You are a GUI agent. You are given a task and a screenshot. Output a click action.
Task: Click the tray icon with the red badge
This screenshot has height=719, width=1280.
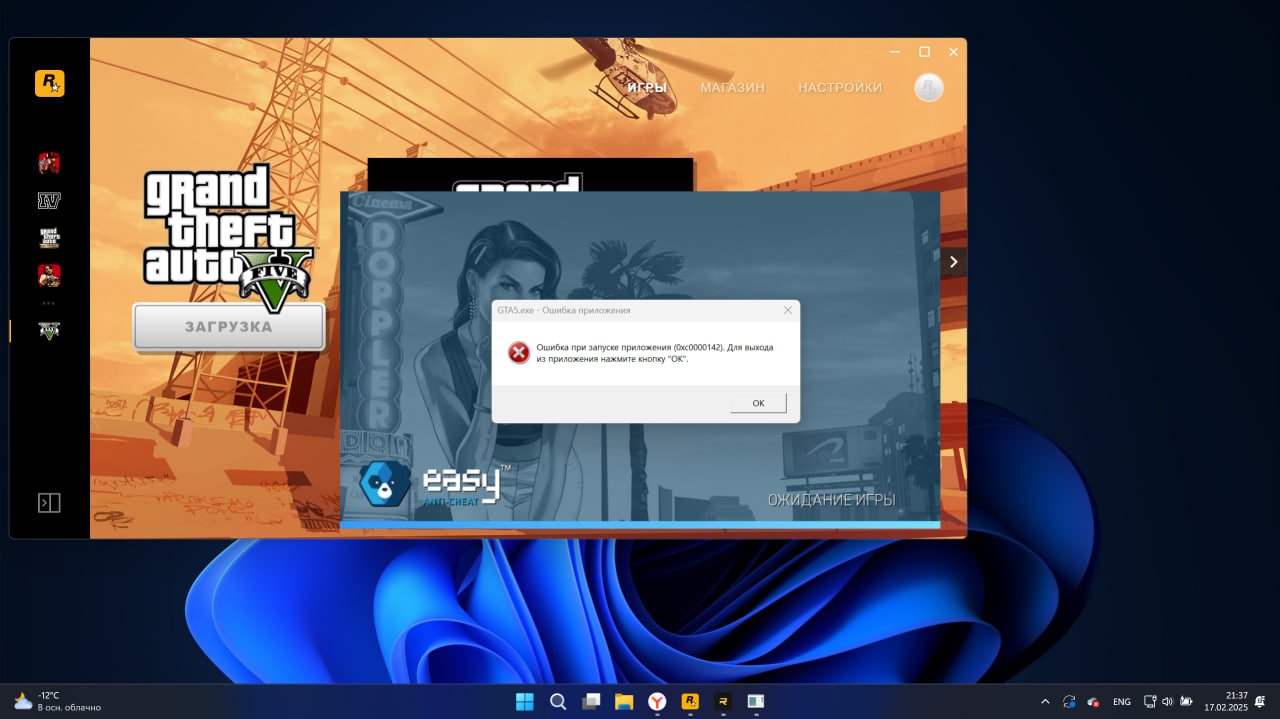pos(1094,702)
